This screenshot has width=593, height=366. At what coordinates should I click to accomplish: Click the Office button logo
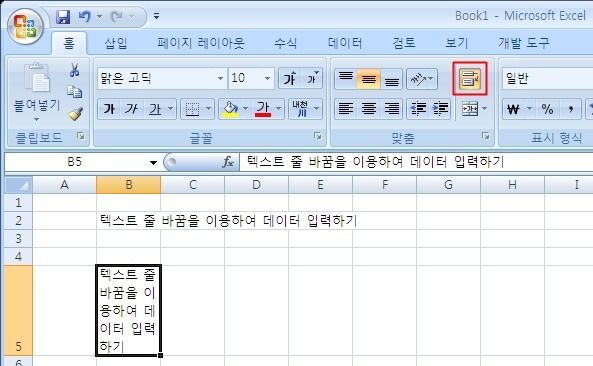pyautogui.click(x=25, y=26)
